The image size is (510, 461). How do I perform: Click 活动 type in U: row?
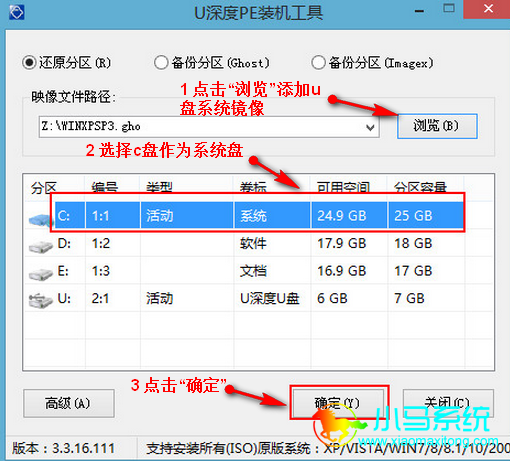click(159, 298)
